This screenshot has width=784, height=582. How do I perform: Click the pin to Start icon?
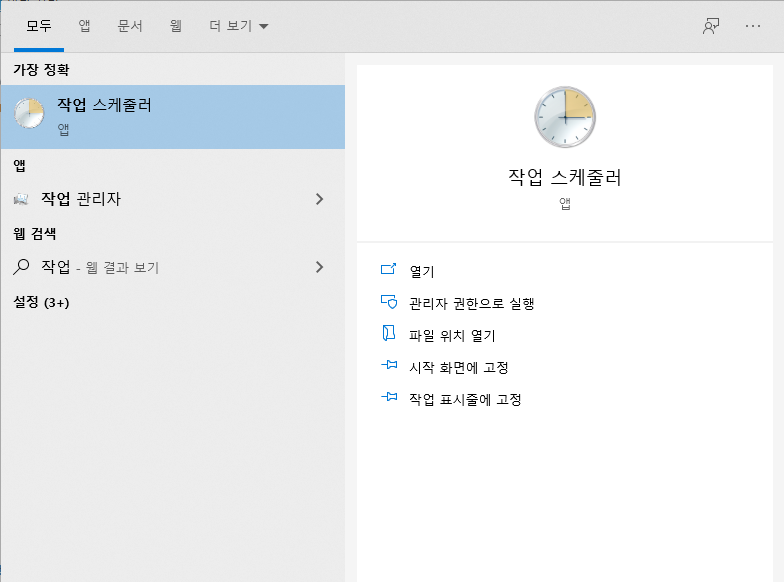pyautogui.click(x=389, y=365)
